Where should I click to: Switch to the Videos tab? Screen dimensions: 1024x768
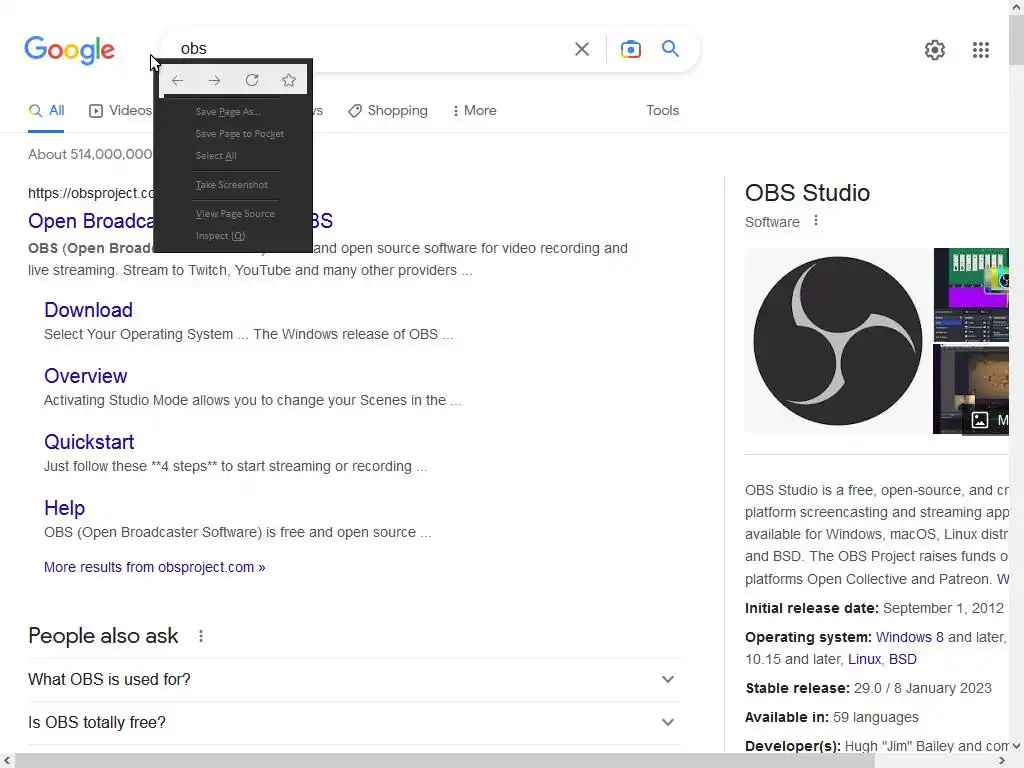pos(120,111)
